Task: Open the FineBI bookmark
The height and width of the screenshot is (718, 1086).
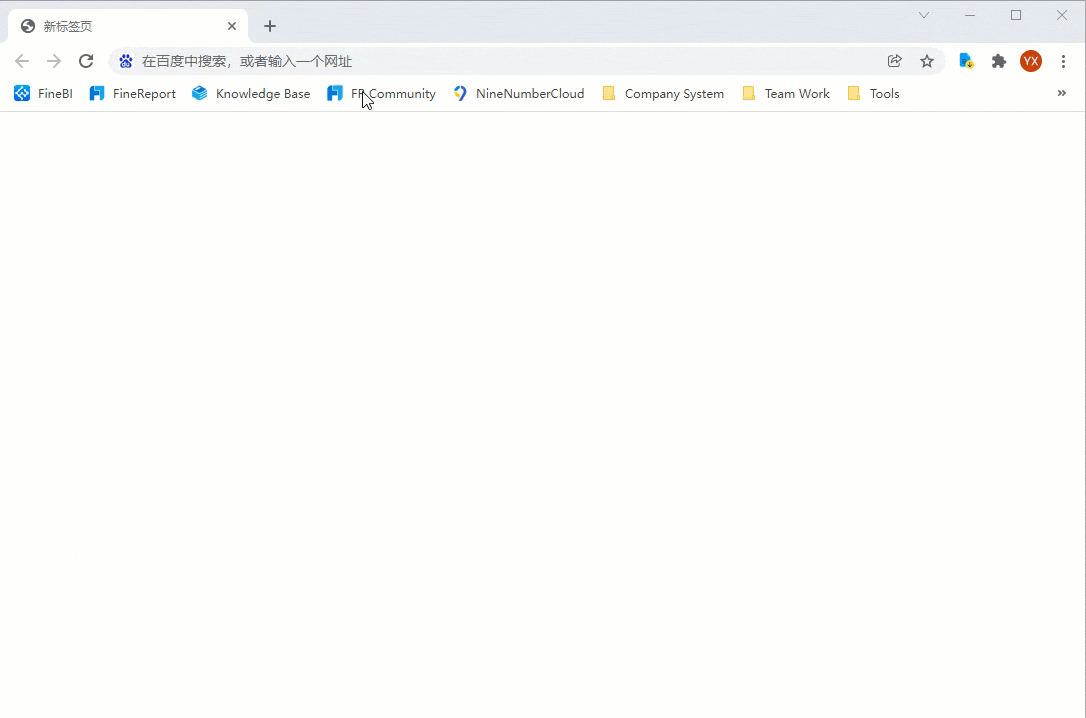Action: [43, 93]
